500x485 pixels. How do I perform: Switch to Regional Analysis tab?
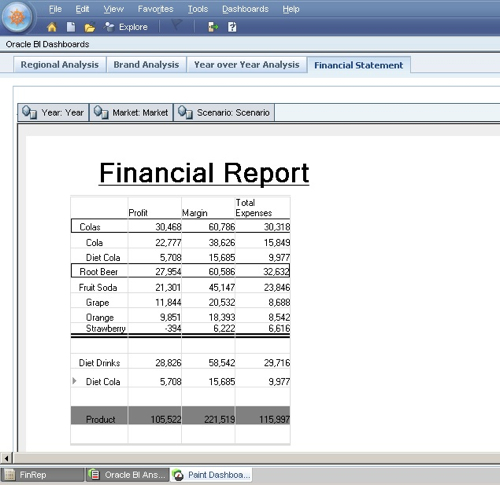tap(60, 65)
